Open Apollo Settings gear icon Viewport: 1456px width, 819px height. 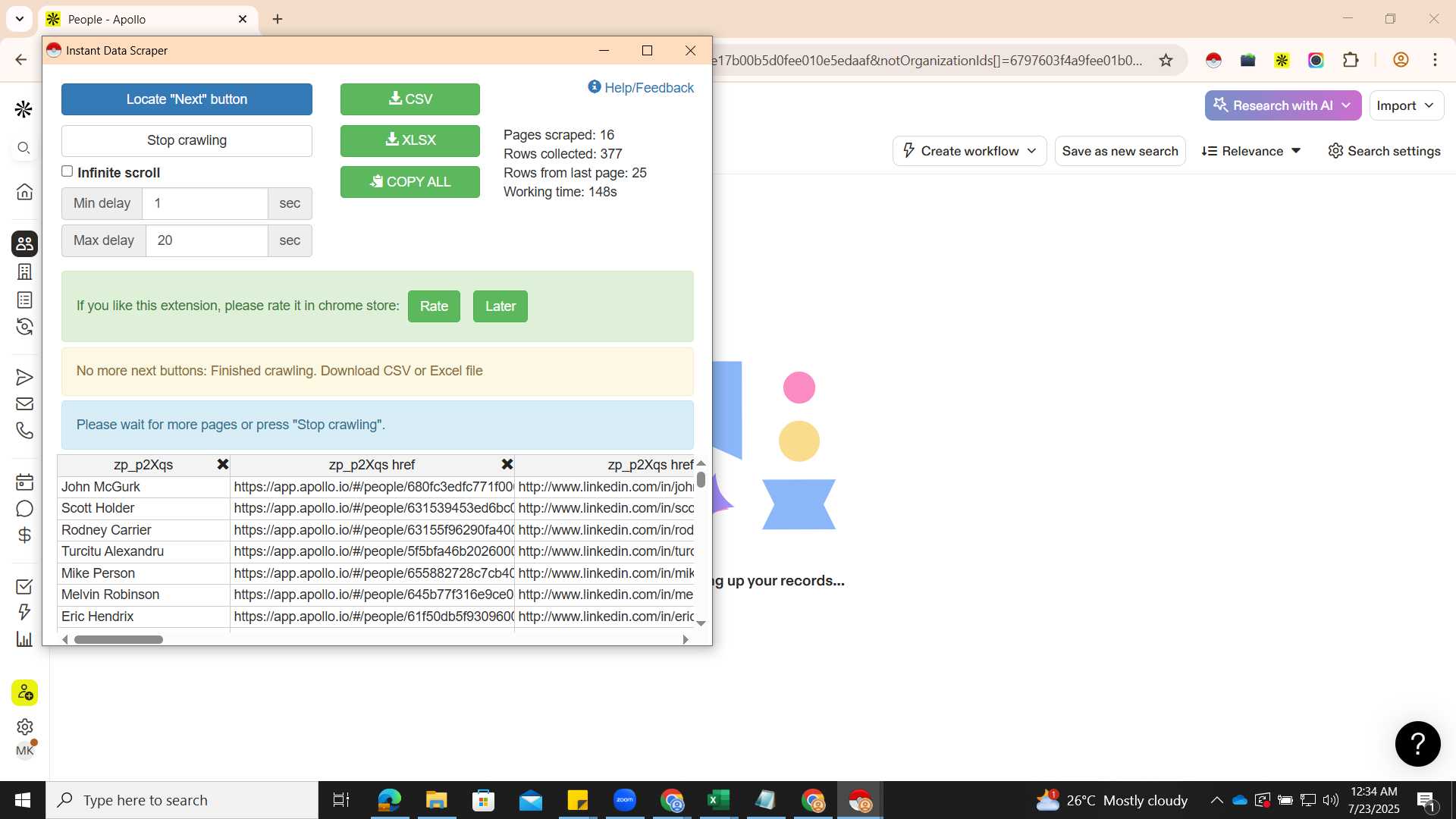click(x=24, y=726)
